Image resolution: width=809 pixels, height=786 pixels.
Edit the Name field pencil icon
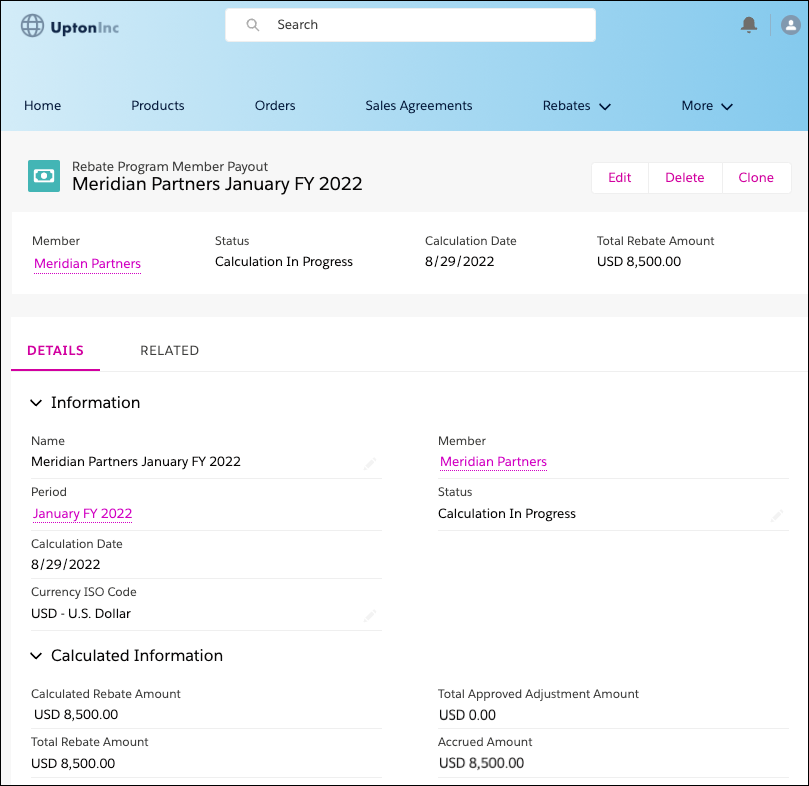[x=369, y=463]
